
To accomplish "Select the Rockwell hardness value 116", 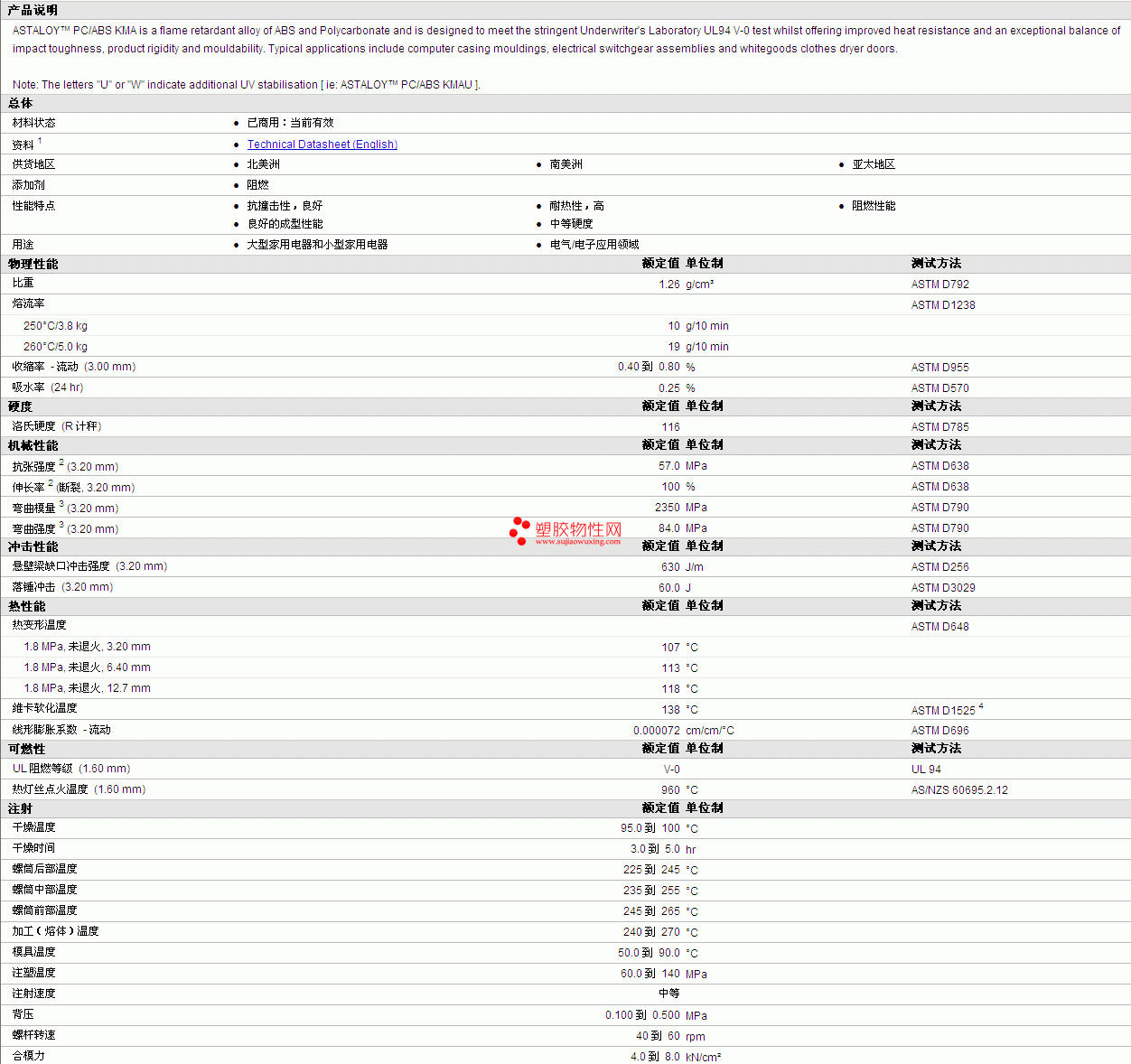I will click(x=670, y=427).
